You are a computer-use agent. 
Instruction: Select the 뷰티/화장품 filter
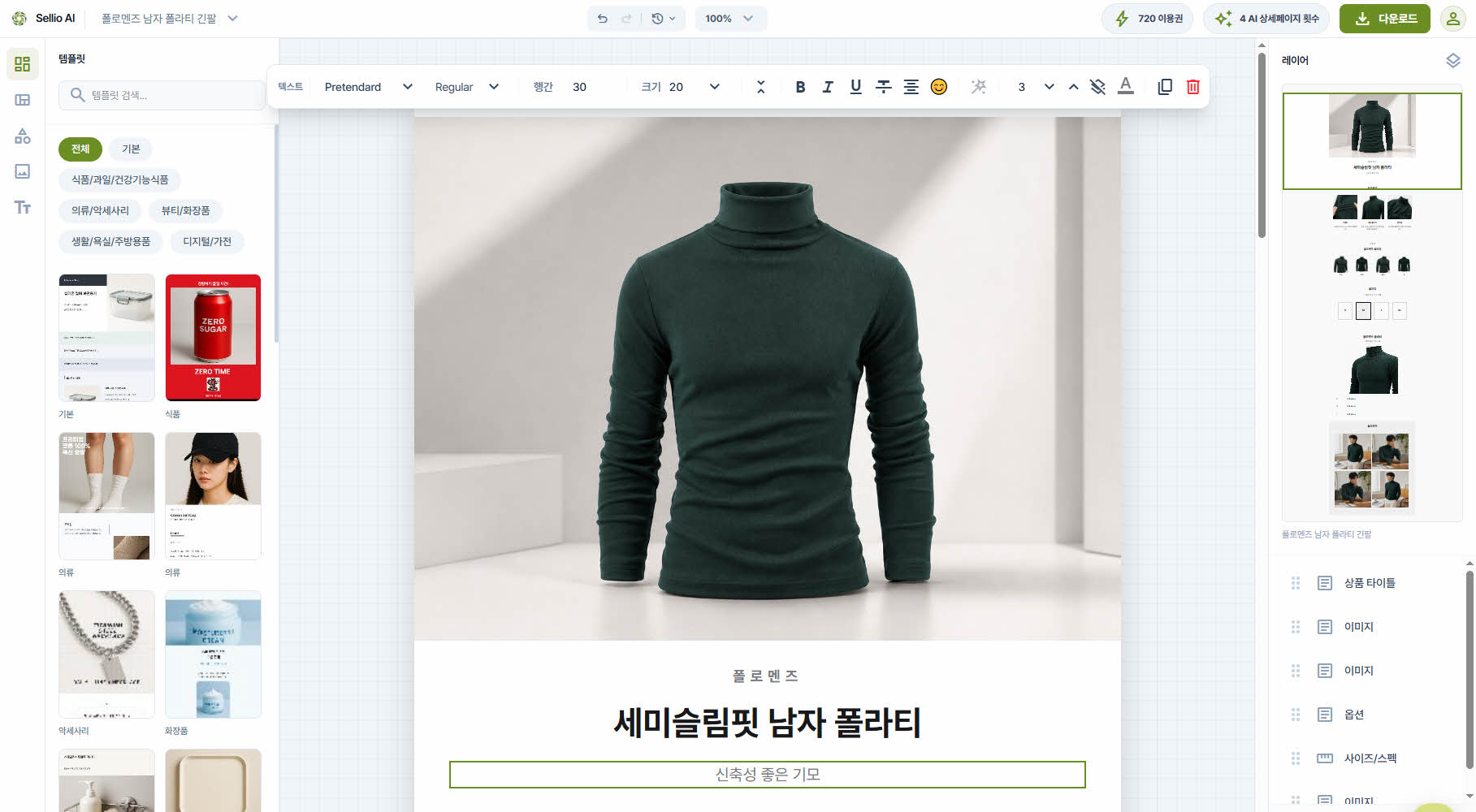tap(185, 210)
